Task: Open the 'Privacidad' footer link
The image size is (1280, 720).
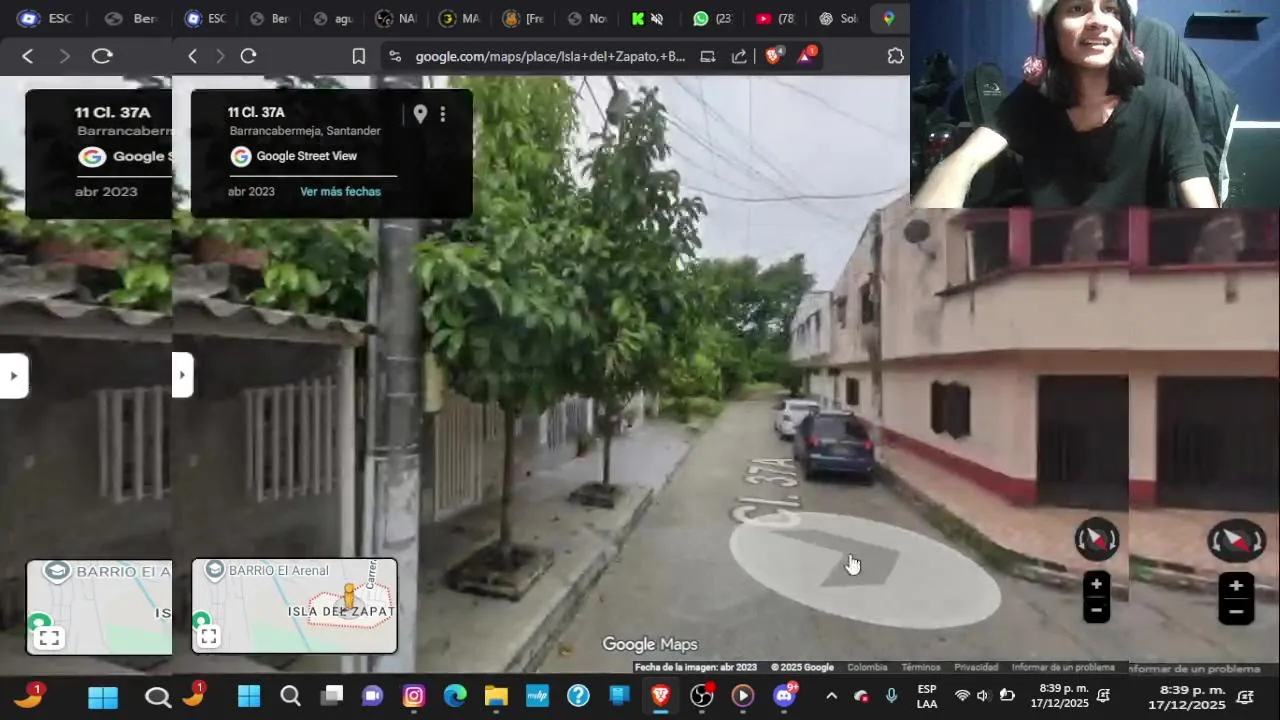Action: [x=976, y=667]
